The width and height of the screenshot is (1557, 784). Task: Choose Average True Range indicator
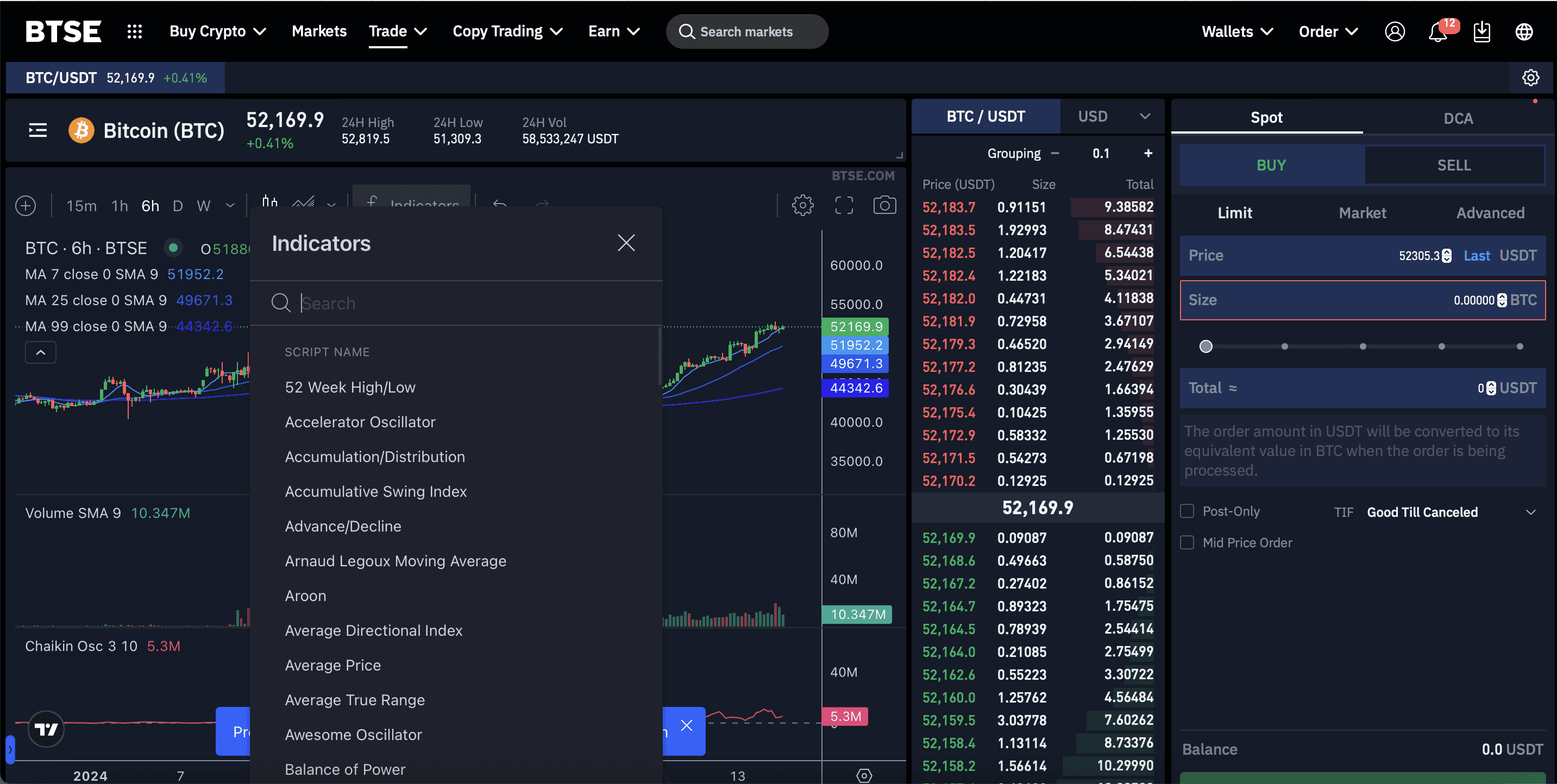pos(354,699)
